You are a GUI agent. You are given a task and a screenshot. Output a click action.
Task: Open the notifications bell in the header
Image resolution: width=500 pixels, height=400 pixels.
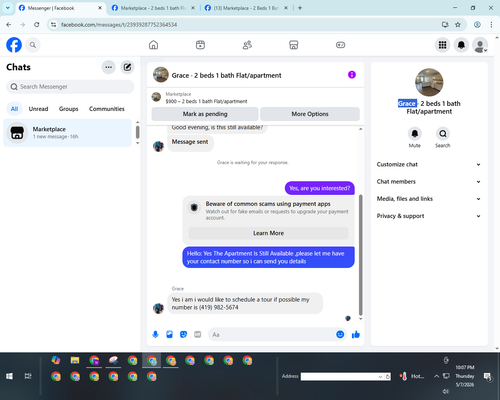click(x=461, y=45)
